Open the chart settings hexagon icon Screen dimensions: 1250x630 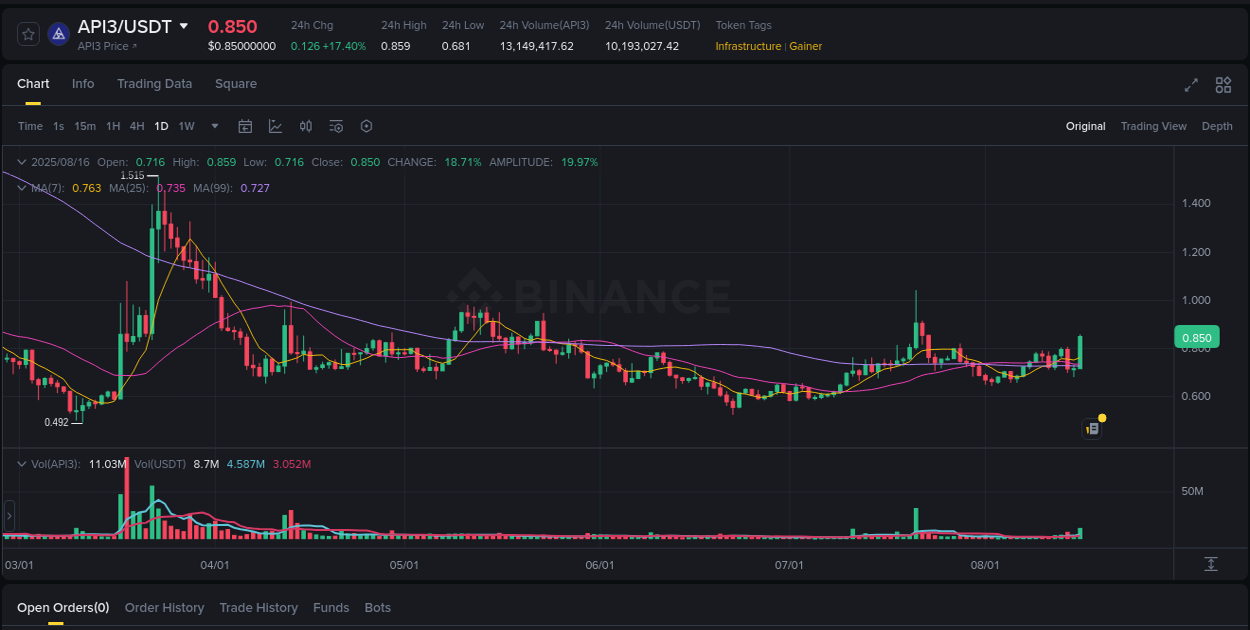click(x=366, y=126)
